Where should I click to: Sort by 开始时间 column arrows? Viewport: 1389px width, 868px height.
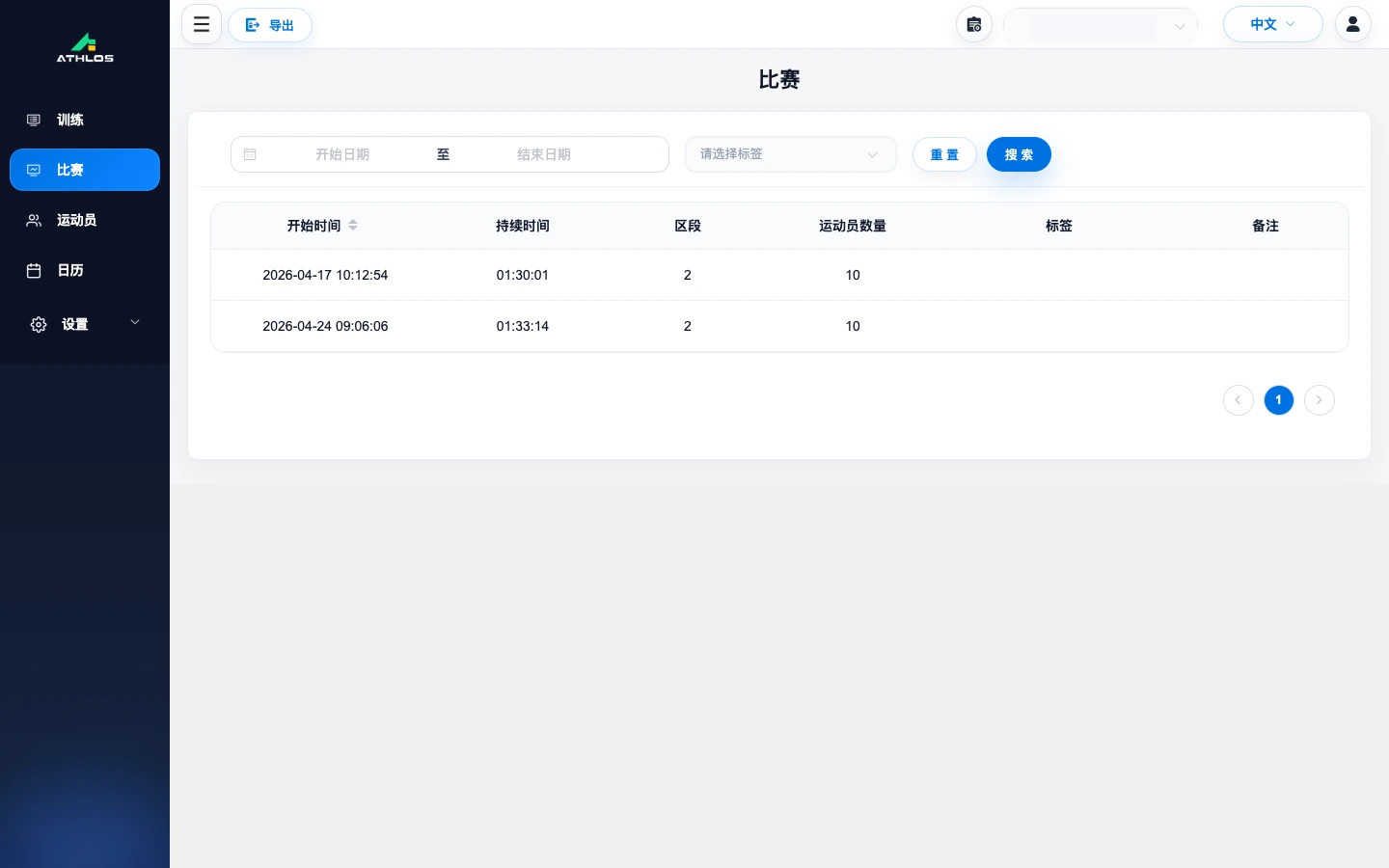click(353, 225)
